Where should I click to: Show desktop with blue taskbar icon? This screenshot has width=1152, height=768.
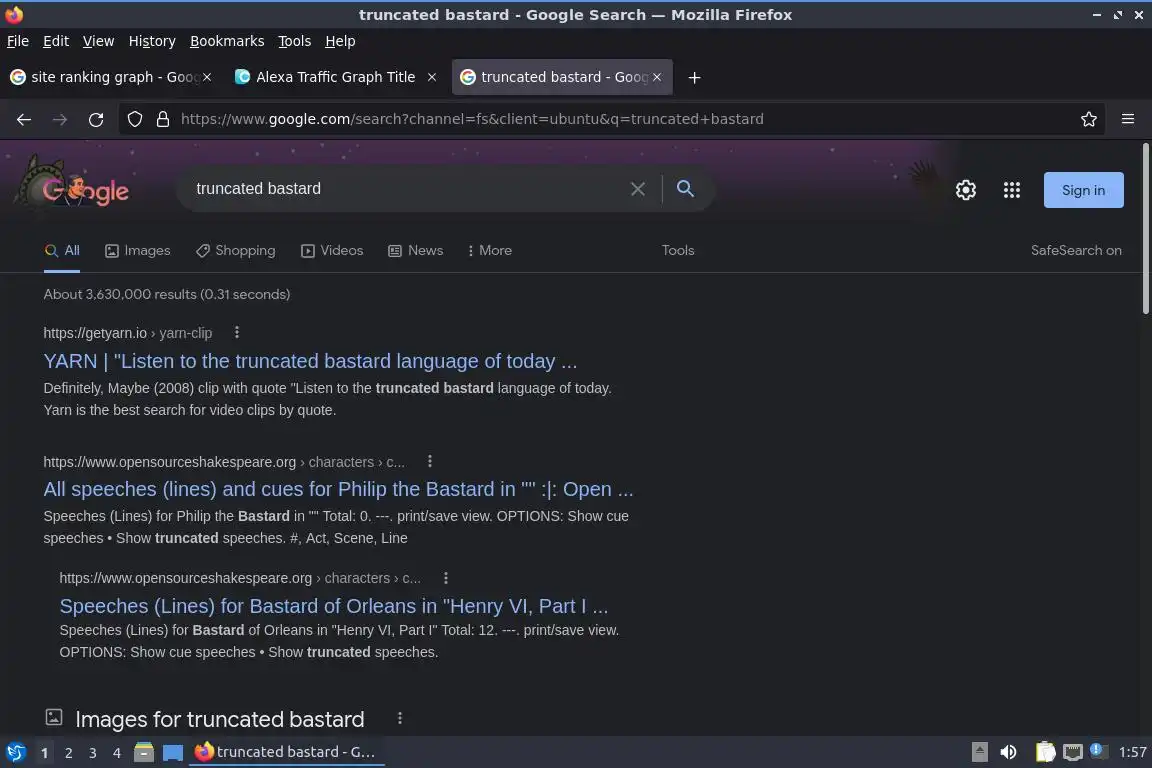(173, 753)
